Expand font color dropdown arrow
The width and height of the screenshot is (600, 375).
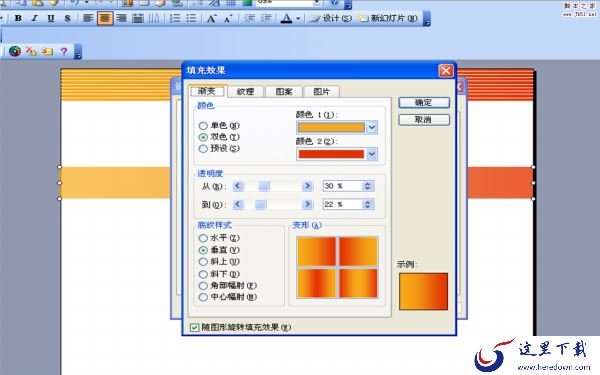[298, 18]
